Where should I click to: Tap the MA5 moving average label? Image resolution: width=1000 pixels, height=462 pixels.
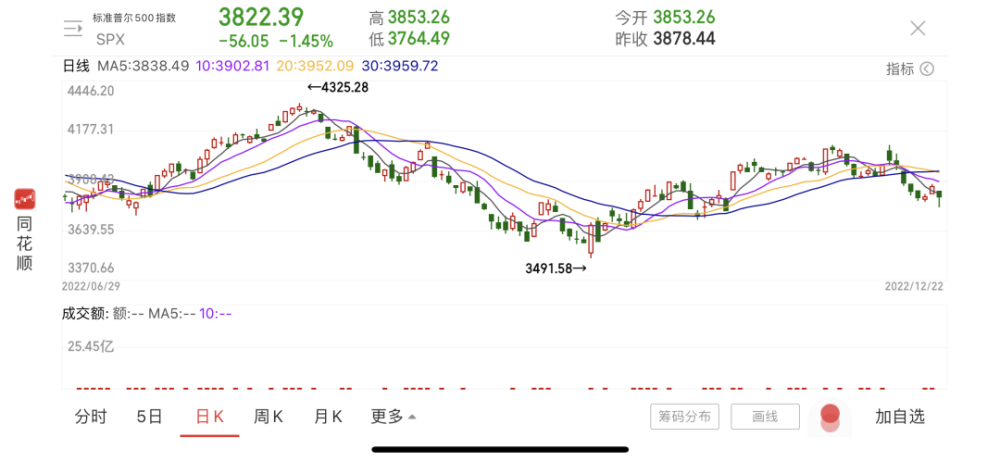pyautogui.click(x=143, y=66)
